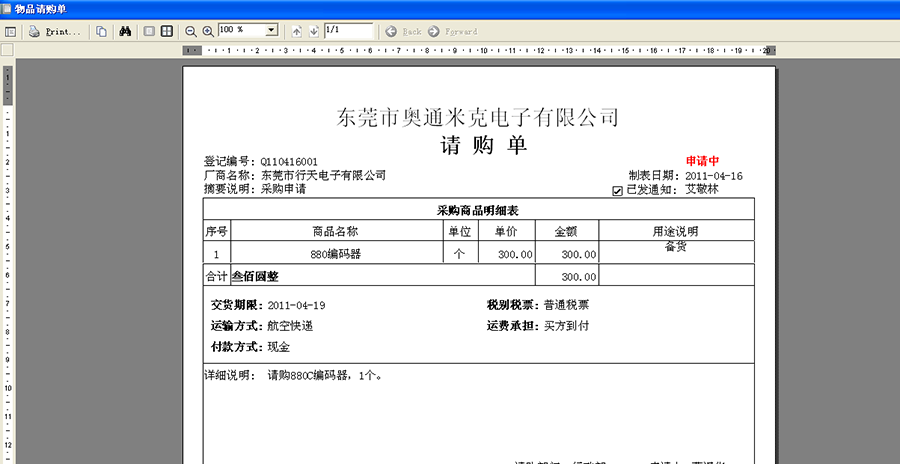The width and height of the screenshot is (900, 464).
Task: Click the zoom out magnifier
Action: [191, 32]
